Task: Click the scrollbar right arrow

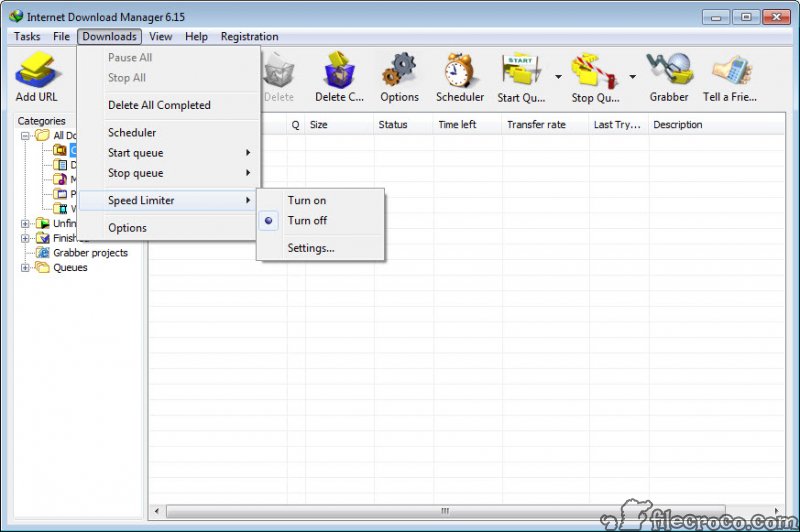Action: 777,511
